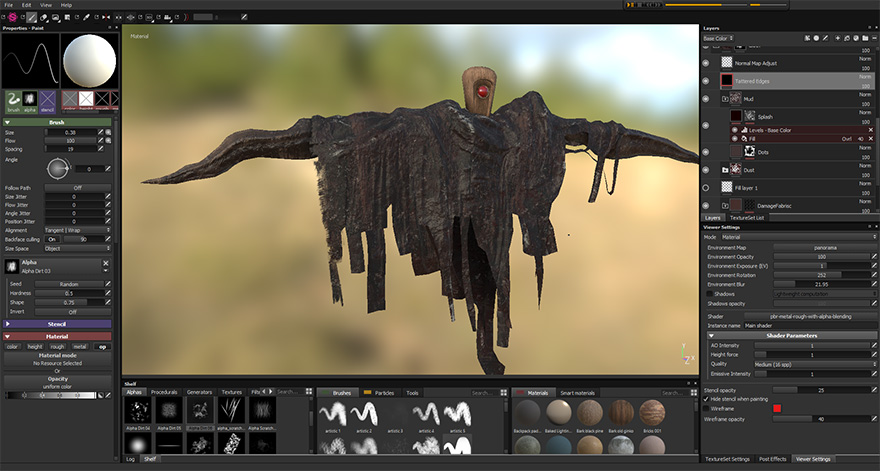Click the alpha preset icon in Properties
880x471 pixels.
point(30,100)
